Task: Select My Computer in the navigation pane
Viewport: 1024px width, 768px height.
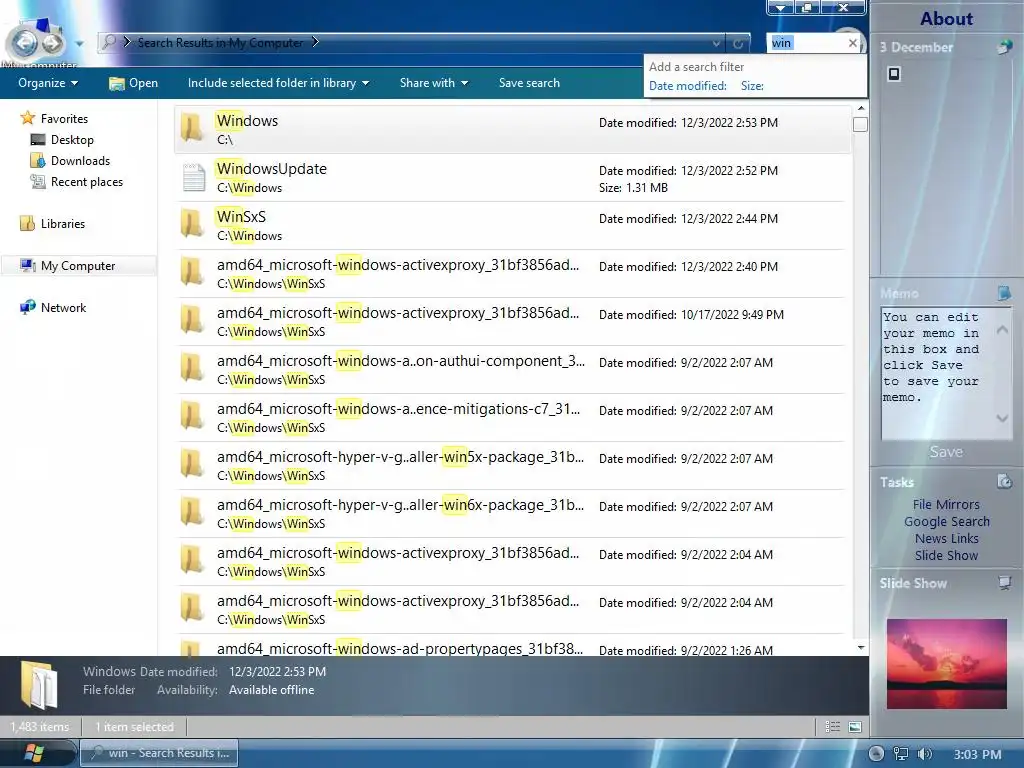Action: click(x=78, y=266)
